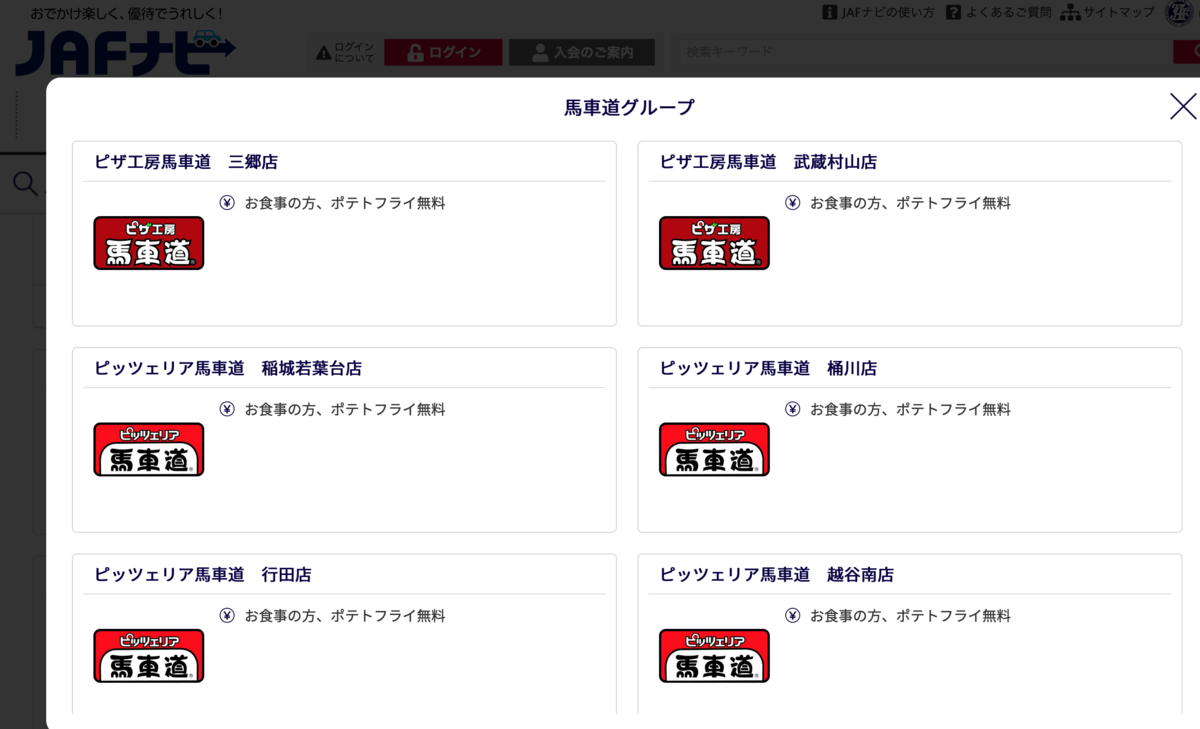The height and width of the screenshot is (729, 1200).
Task: Click the 行田店 ピッツェリア logo thumbnail
Action: (149, 656)
